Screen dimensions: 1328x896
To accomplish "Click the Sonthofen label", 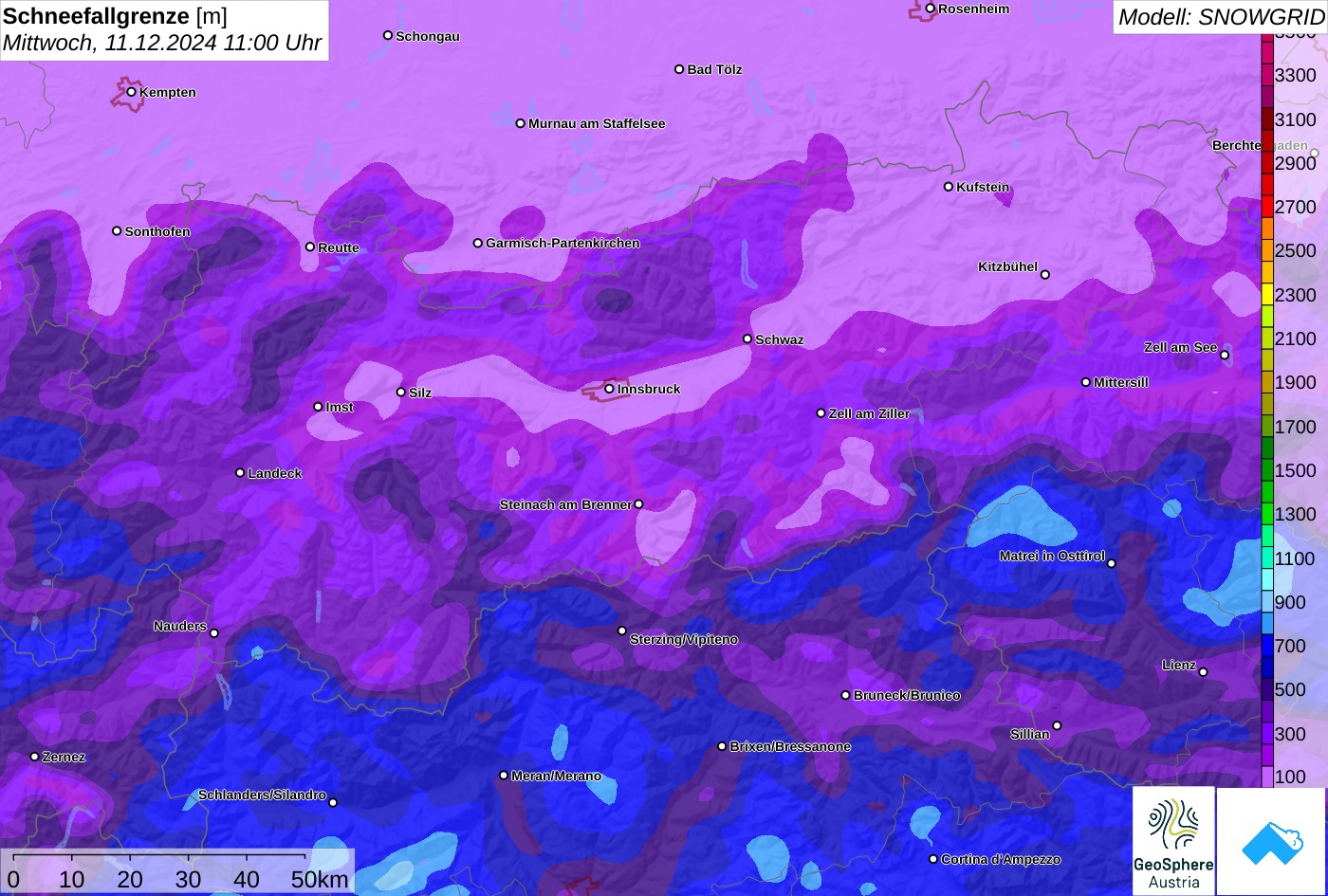I will tap(157, 231).
